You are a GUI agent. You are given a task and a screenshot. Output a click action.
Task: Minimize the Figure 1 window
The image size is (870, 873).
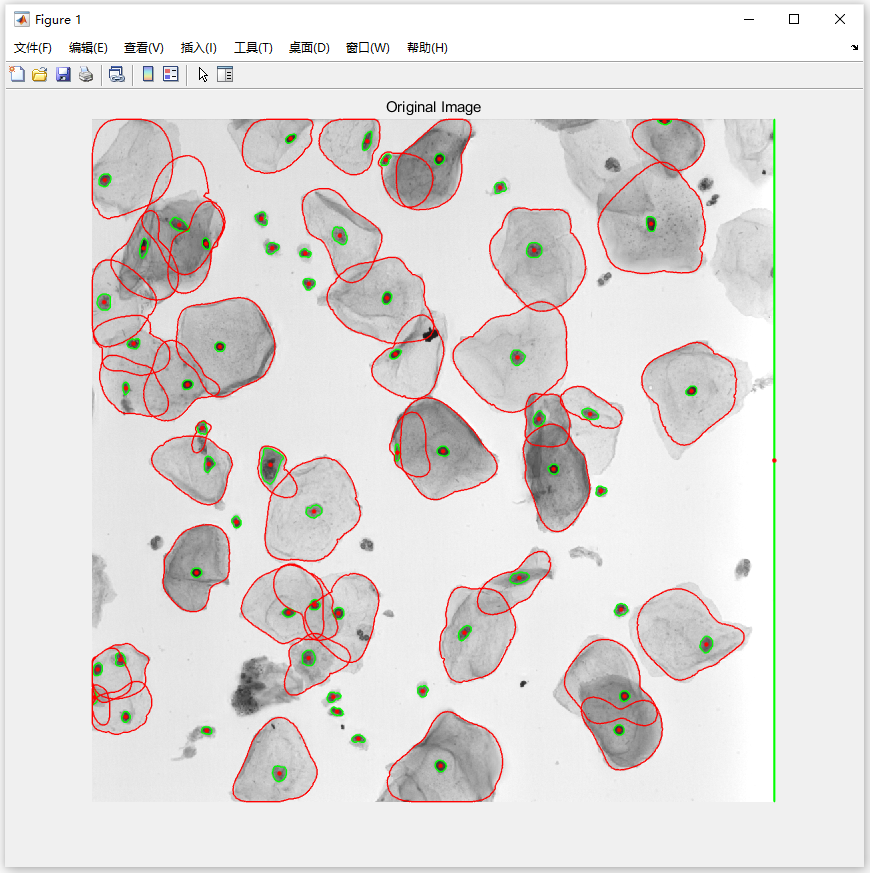coord(749,19)
